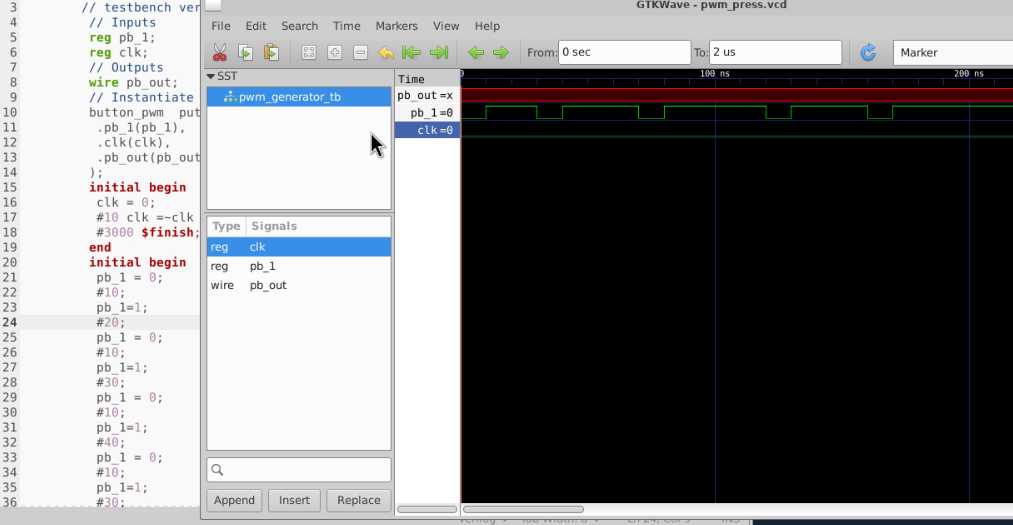The width and height of the screenshot is (1013, 525).
Task: Jump to the end time marker icon
Action: (438, 53)
